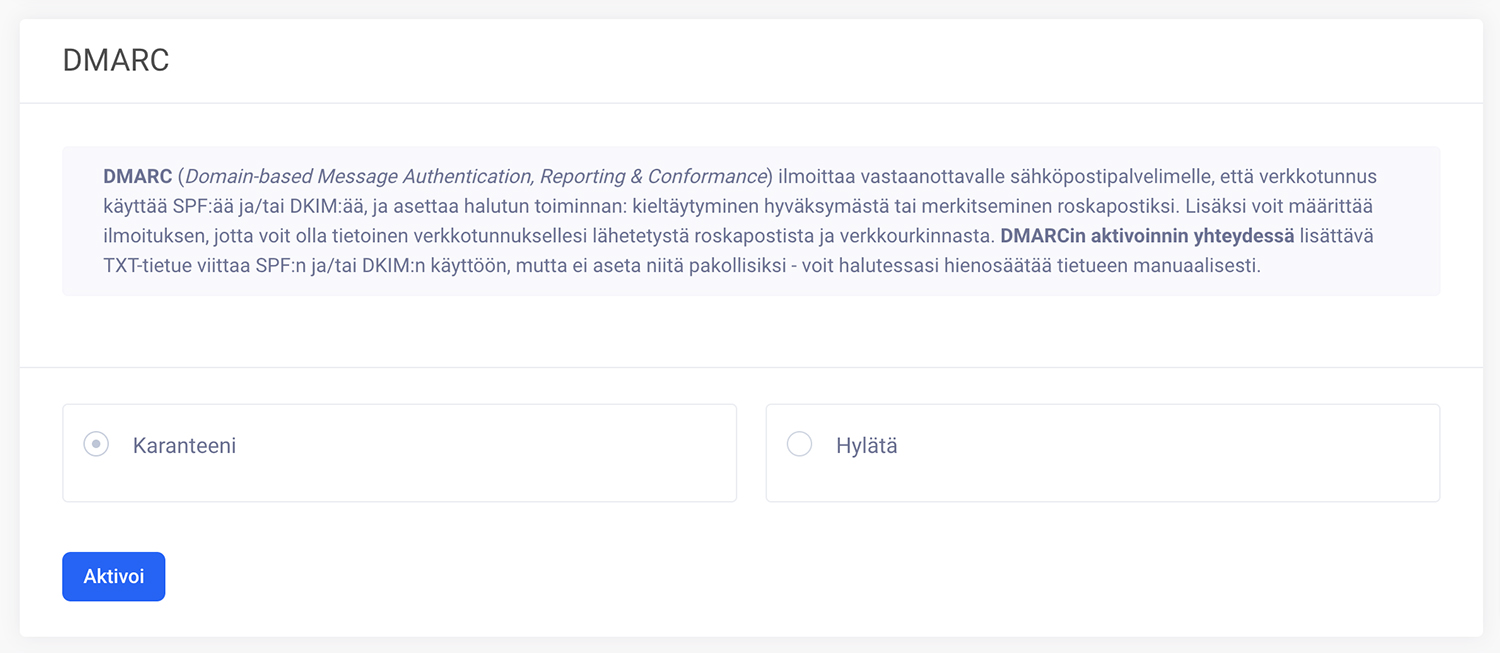Select the Hylätä radio button
The image size is (1500, 653).
point(799,444)
